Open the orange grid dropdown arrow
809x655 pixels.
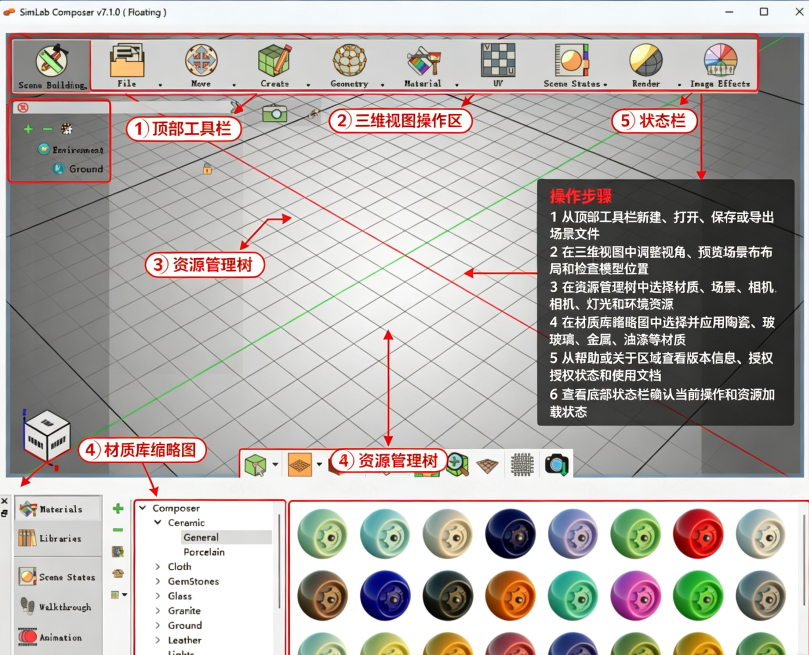[x=319, y=464]
